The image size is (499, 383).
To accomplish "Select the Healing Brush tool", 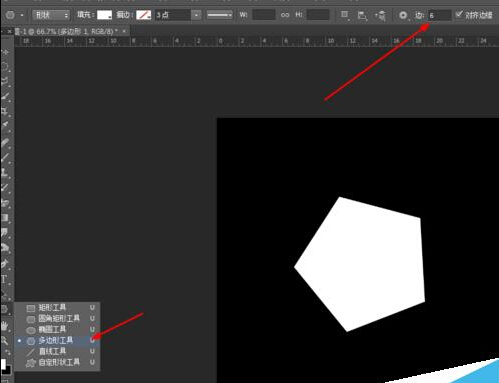I will (x=5, y=143).
